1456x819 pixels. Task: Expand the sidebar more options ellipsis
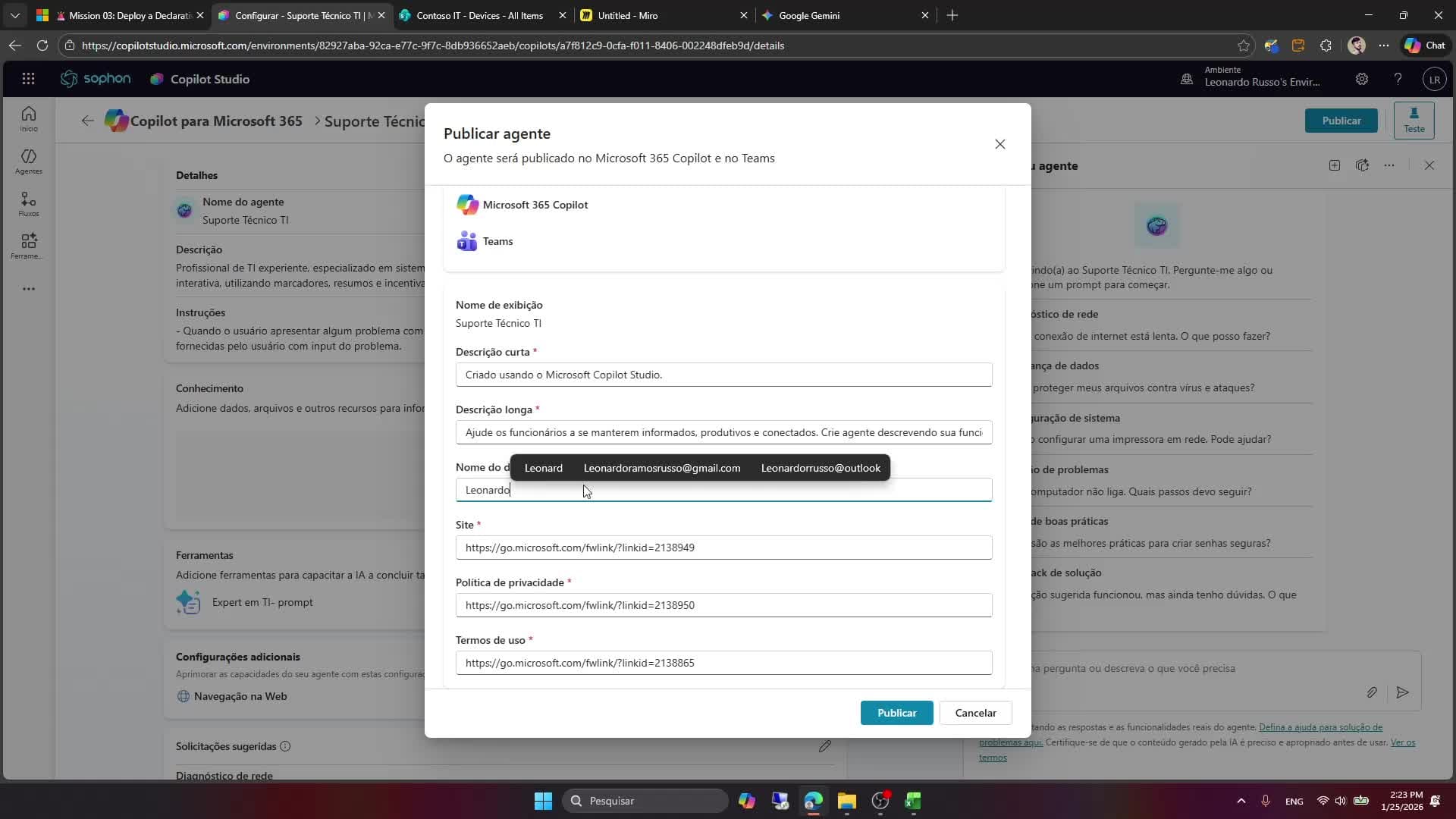28,289
